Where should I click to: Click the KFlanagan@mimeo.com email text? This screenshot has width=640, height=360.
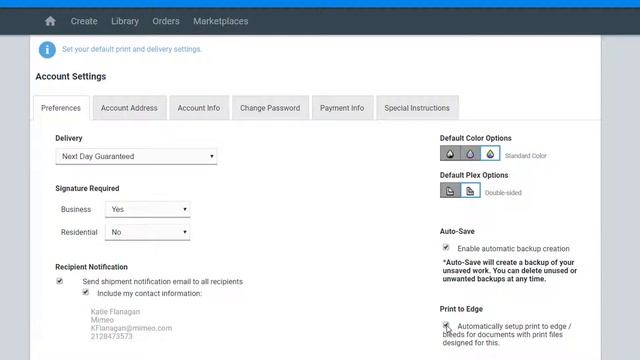pyautogui.click(x=131, y=328)
